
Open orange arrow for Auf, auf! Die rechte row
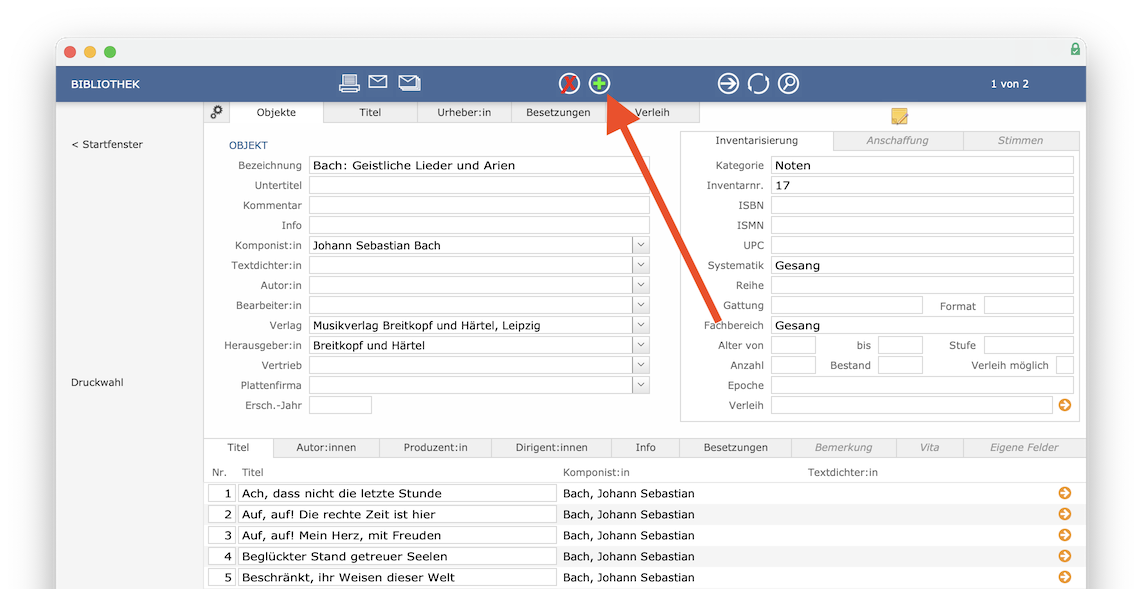click(x=1065, y=514)
